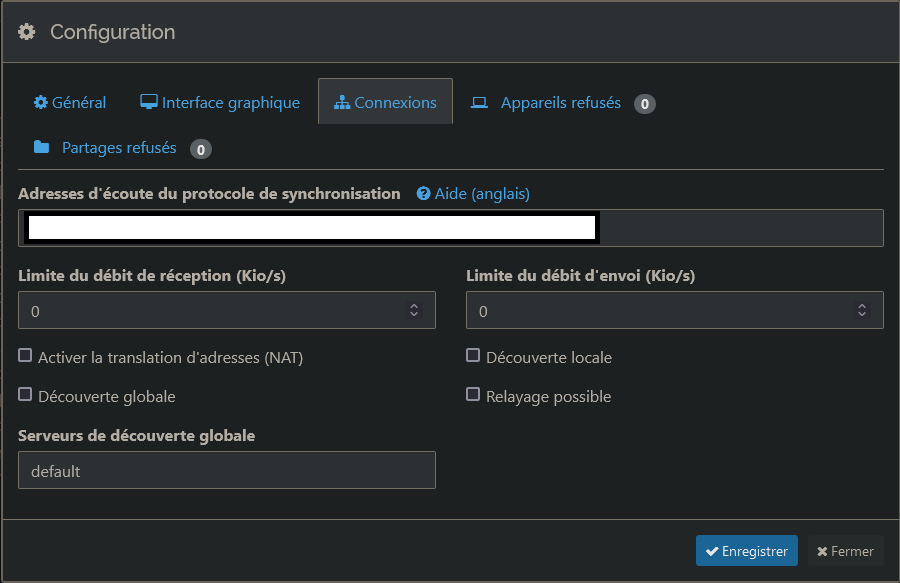Screen dimensions: 900x583
Task: Click the folder icon for Partages refusés
Action: [41, 148]
